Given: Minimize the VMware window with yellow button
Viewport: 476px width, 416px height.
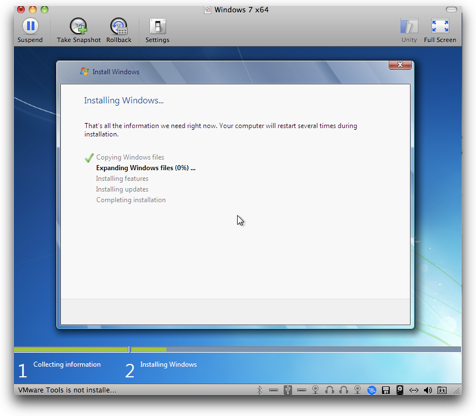Looking at the screenshot, I should click(x=33, y=9).
